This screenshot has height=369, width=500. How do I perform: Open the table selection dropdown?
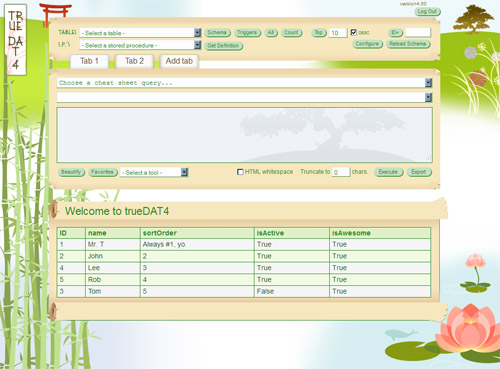pos(140,33)
